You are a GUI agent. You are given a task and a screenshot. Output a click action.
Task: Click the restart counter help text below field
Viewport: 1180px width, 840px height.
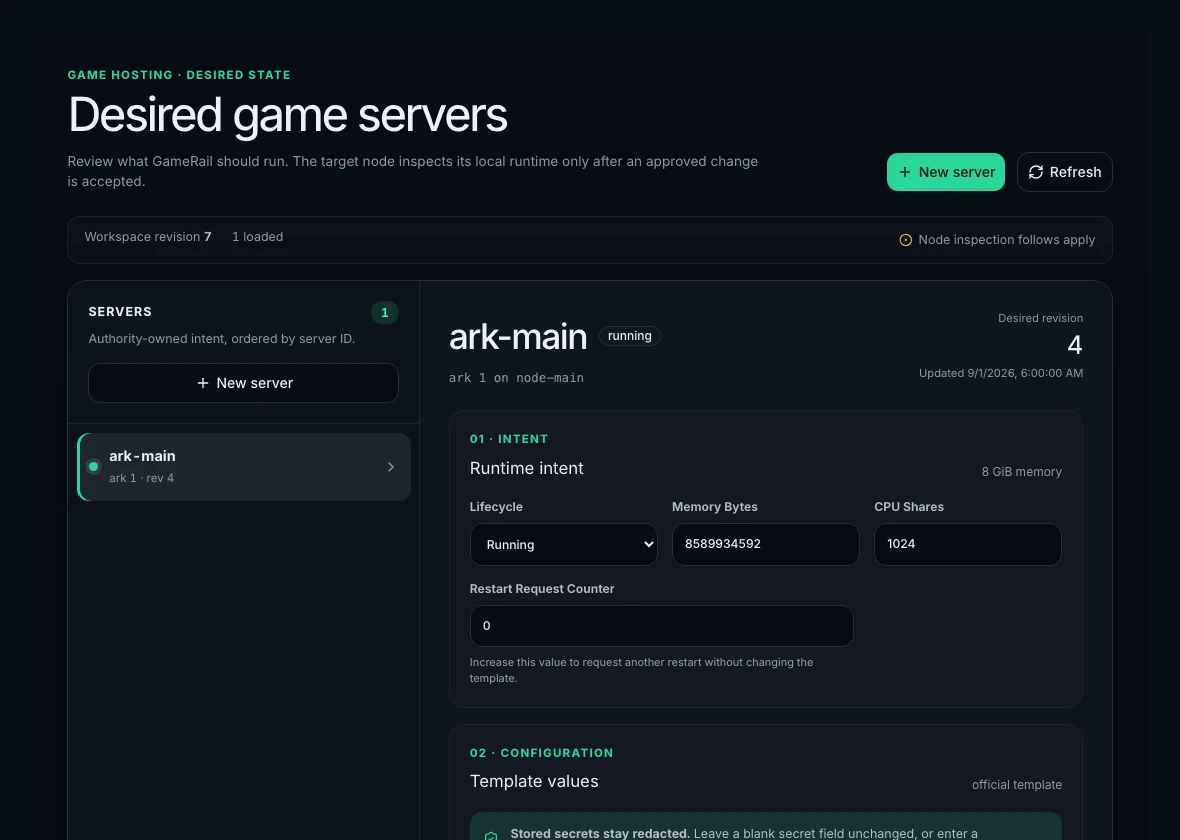(x=641, y=670)
